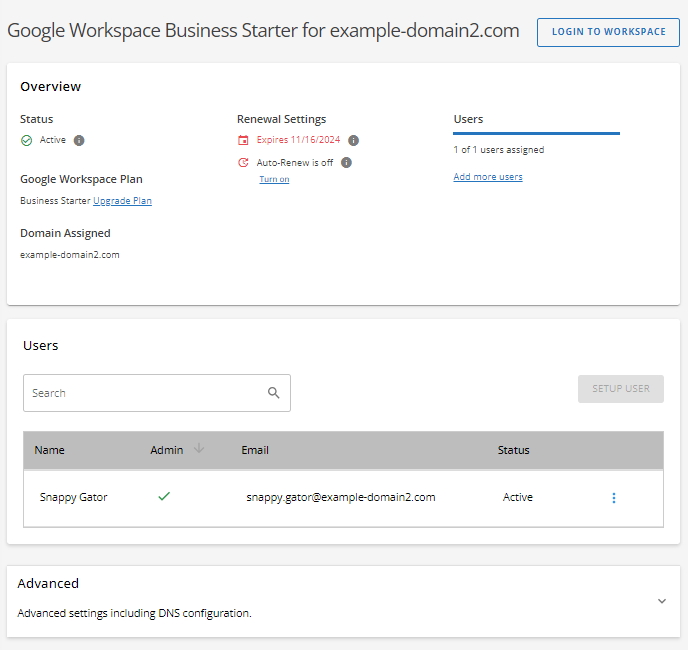Viewport: 688px width, 650px height.
Task: Click the Google Workspace Plan label
Action: pyautogui.click(x=81, y=180)
